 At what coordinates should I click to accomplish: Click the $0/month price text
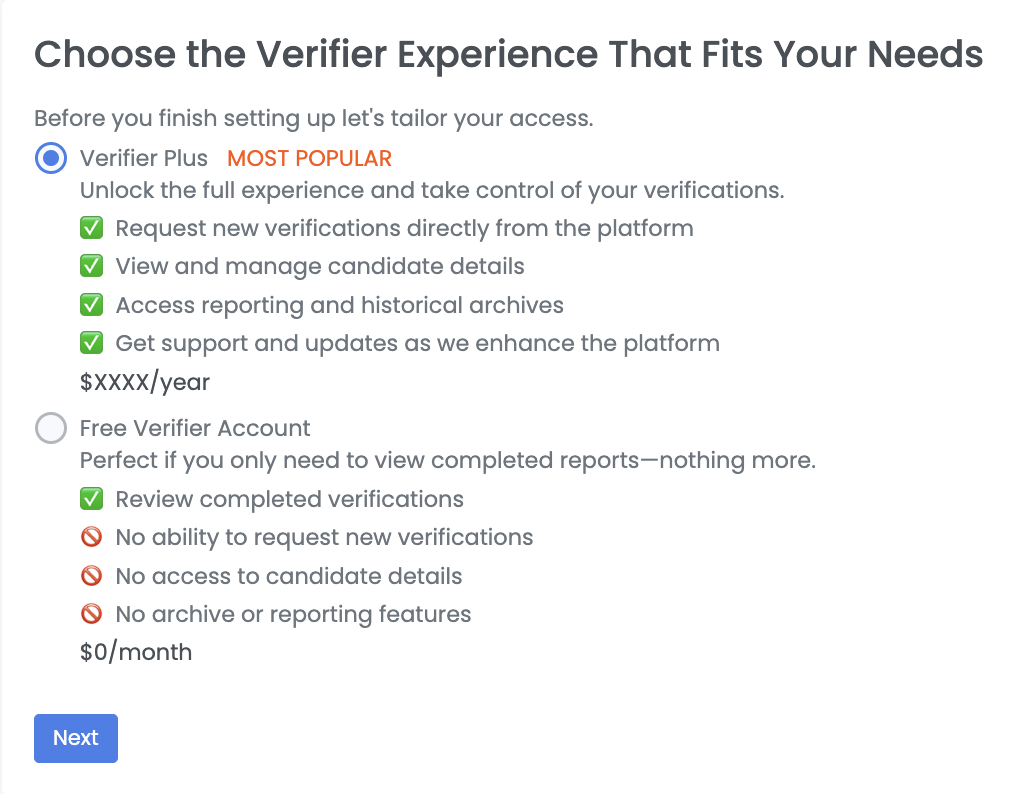[x=136, y=653]
